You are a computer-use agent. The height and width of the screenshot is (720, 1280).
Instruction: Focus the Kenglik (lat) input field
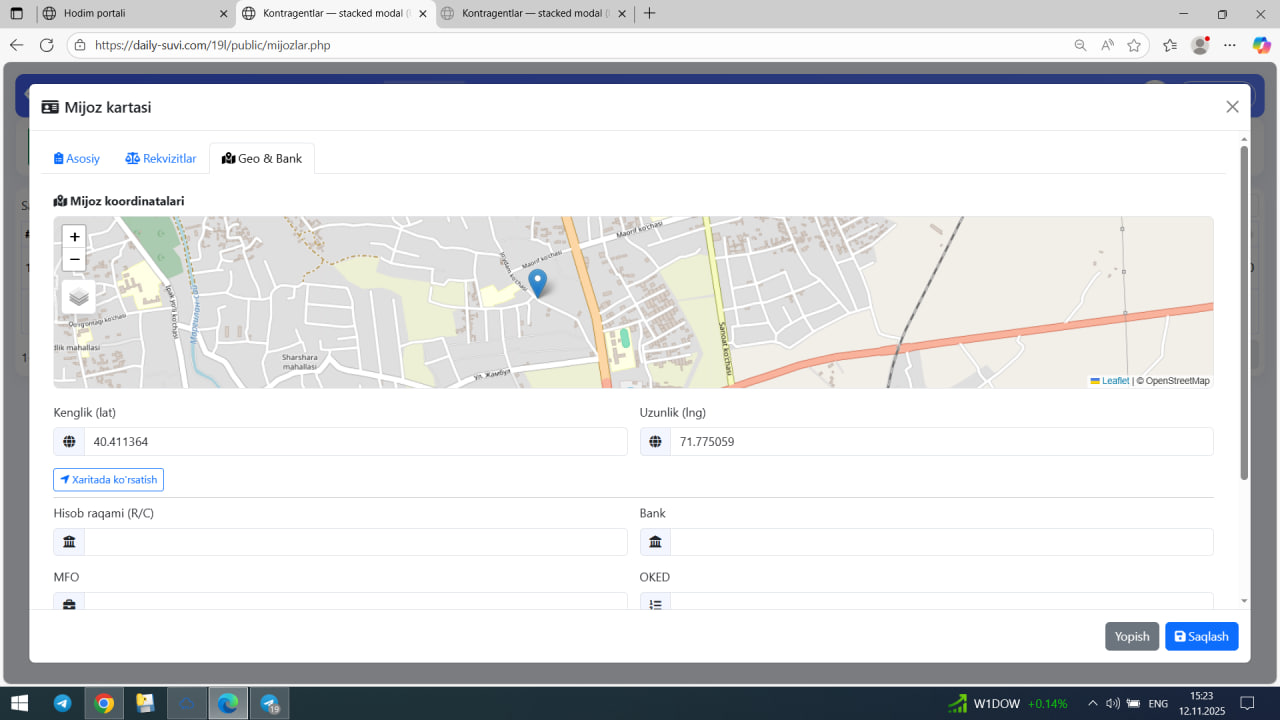(x=355, y=441)
